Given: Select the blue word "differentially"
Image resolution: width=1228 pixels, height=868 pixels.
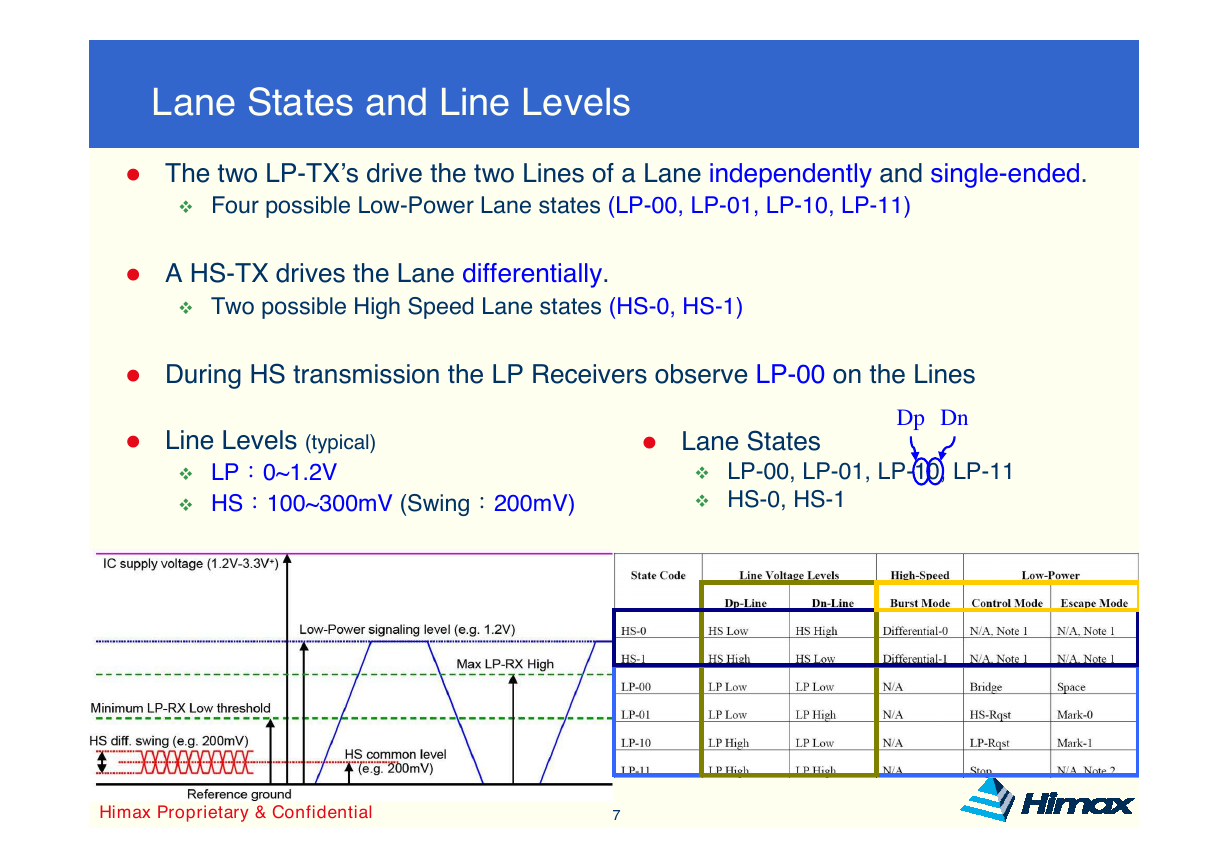Looking at the screenshot, I should pyautogui.click(x=532, y=273).
